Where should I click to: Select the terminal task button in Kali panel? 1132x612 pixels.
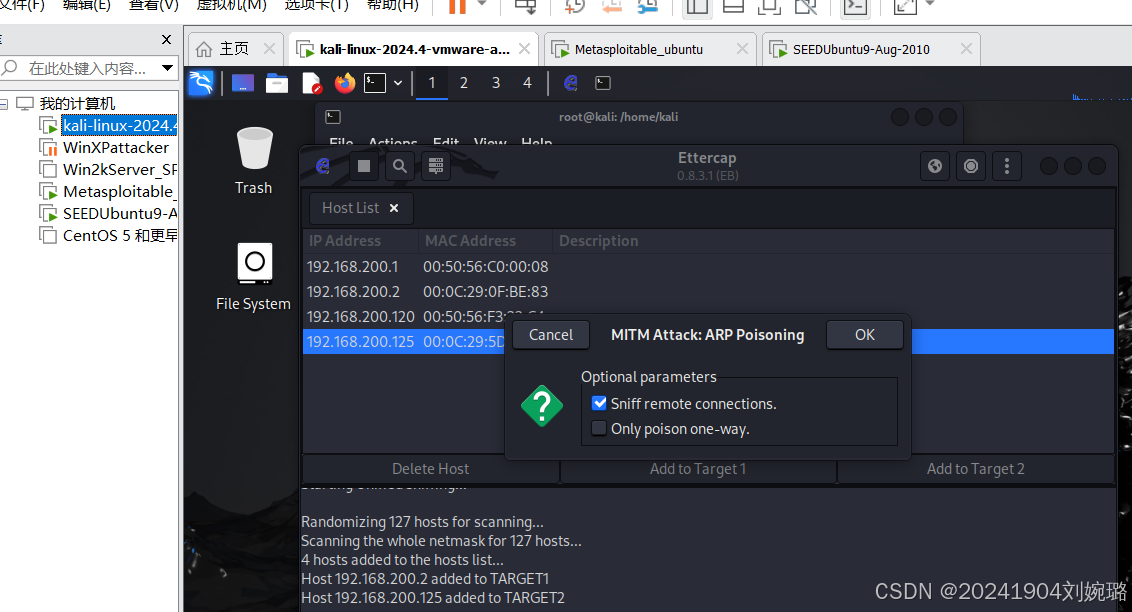[x=603, y=83]
